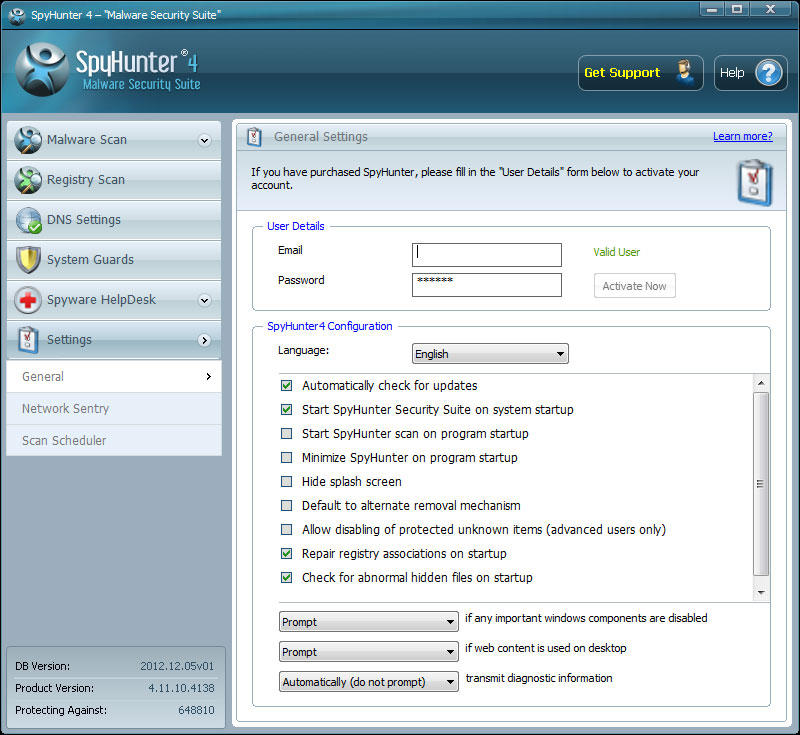This screenshot has height=735, width=800.
Task: Select Scan Scheduler settings
Action: 114,440
